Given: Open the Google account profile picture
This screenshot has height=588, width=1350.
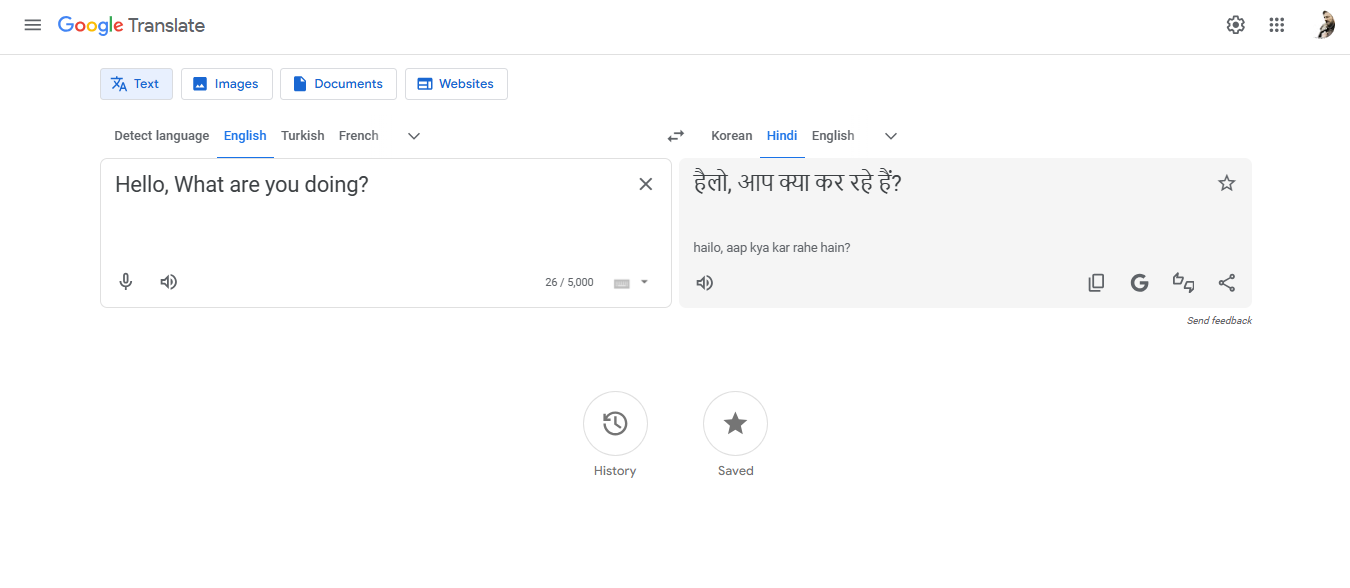Looking at the screenshot, I should (1325, 25).
